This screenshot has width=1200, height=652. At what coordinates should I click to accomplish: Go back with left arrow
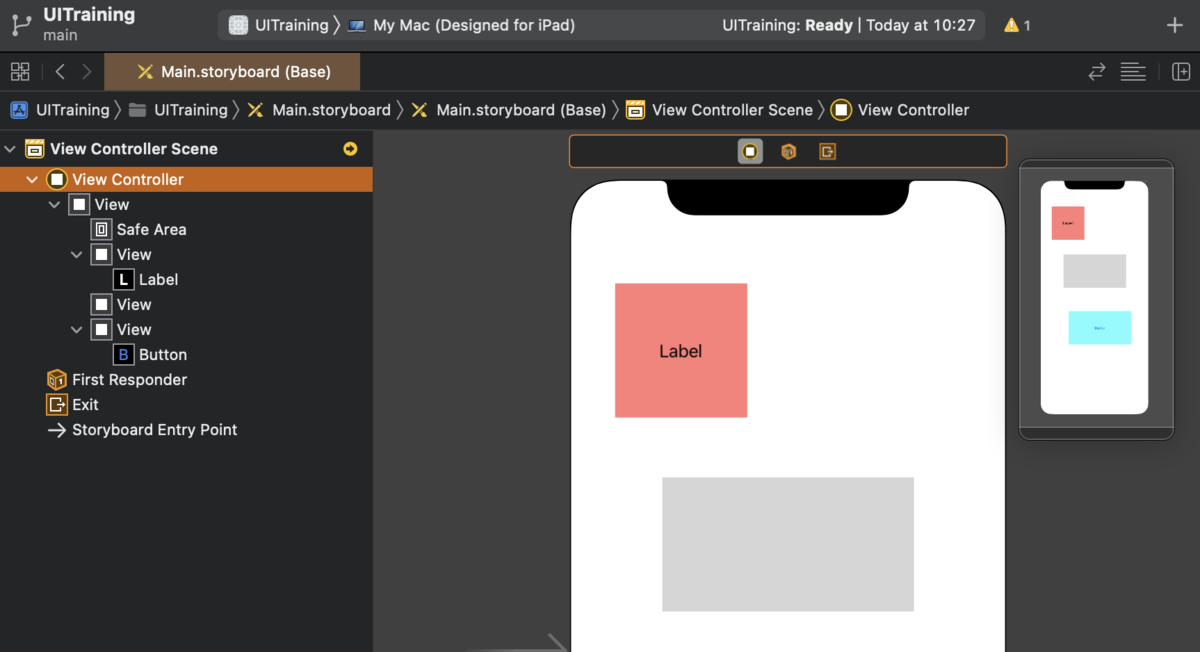(x=60, y=72)
